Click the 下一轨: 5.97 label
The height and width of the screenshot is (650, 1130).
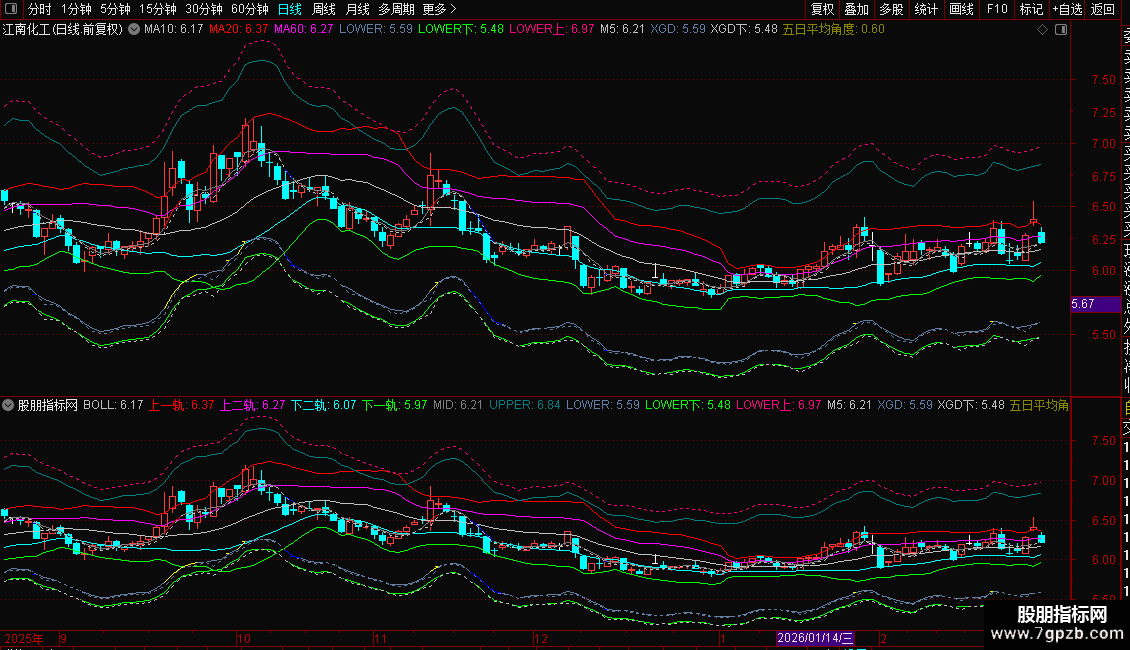pos(394,405)
